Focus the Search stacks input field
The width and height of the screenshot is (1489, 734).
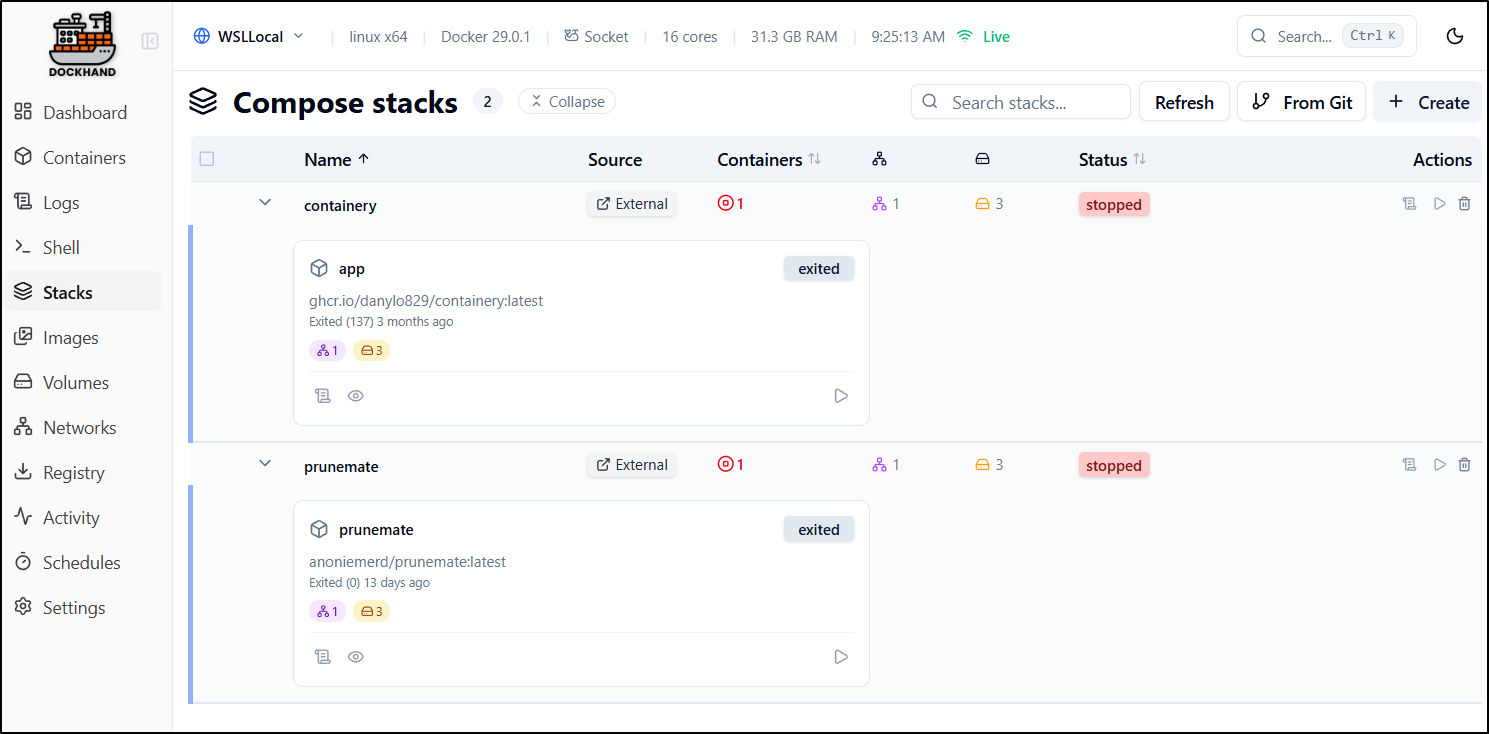pos(1030,102)
